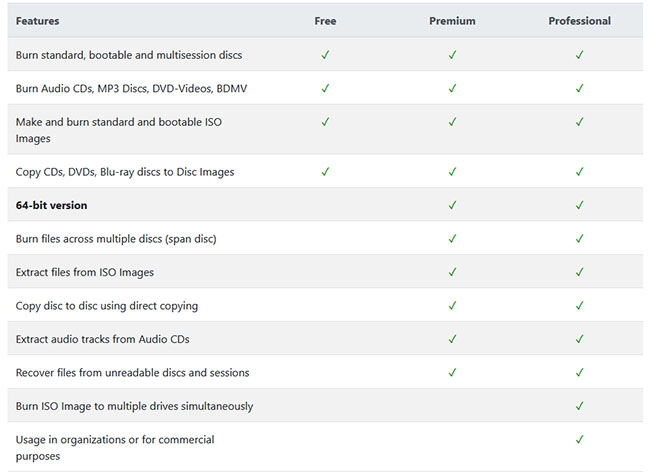This screenshot has width=650, height=472.
Task: Click Premium checkmark for Extract files from ISO
Action: click(452, 272)
